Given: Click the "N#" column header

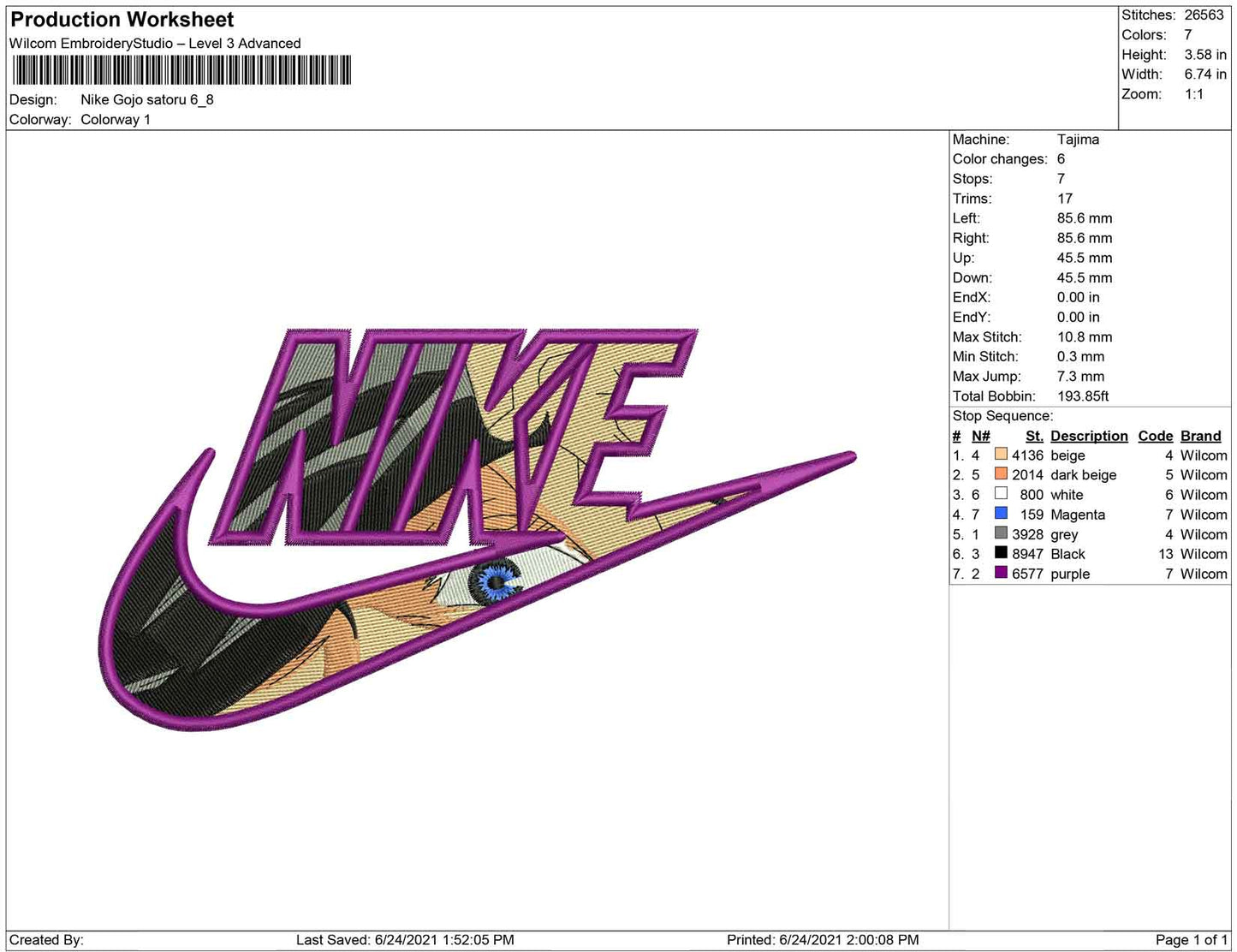Looking at the screenshot, I should tap(981, 436).
